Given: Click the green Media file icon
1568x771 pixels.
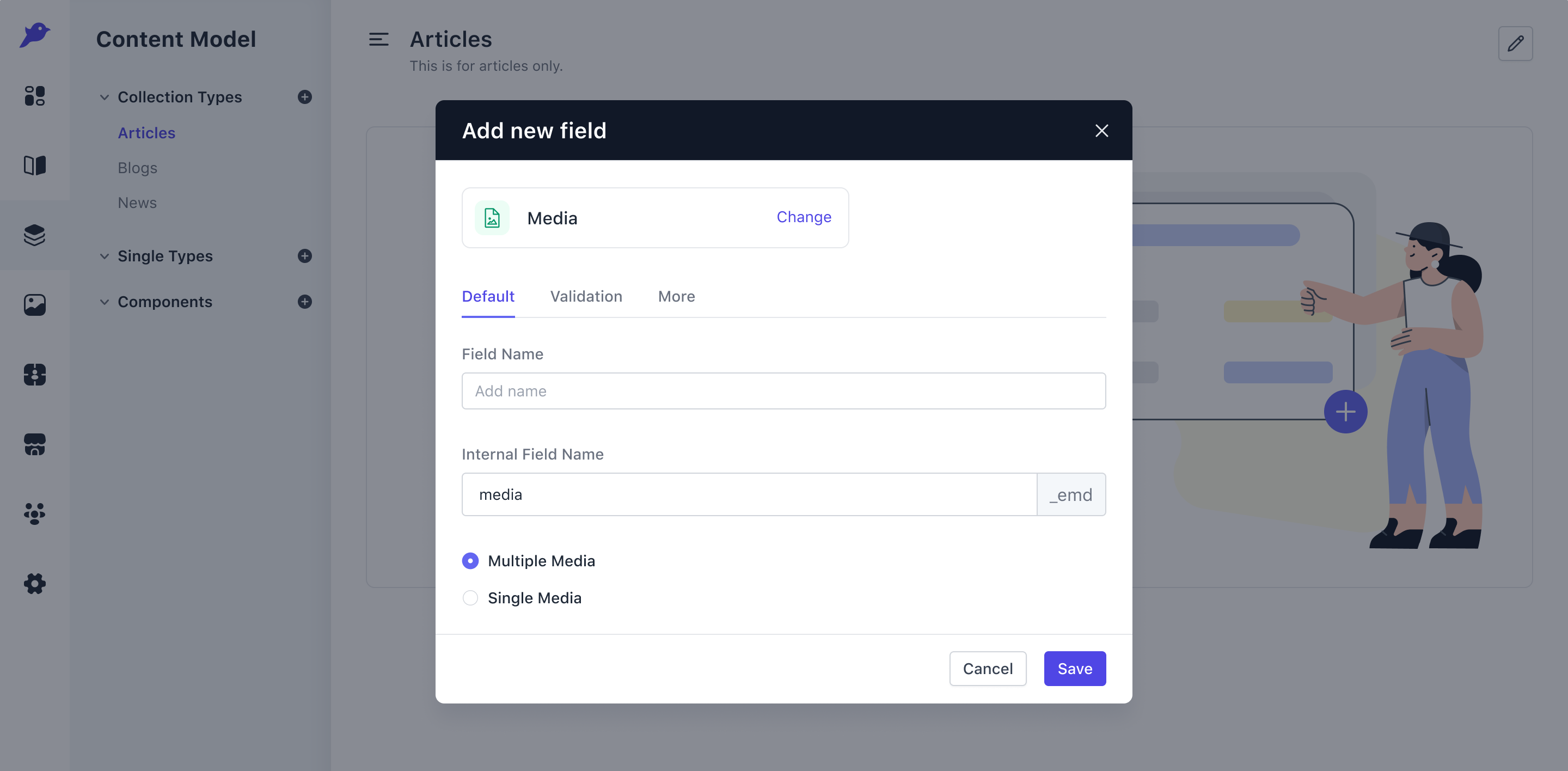Looking at the screenshot, I should point(492,218).
